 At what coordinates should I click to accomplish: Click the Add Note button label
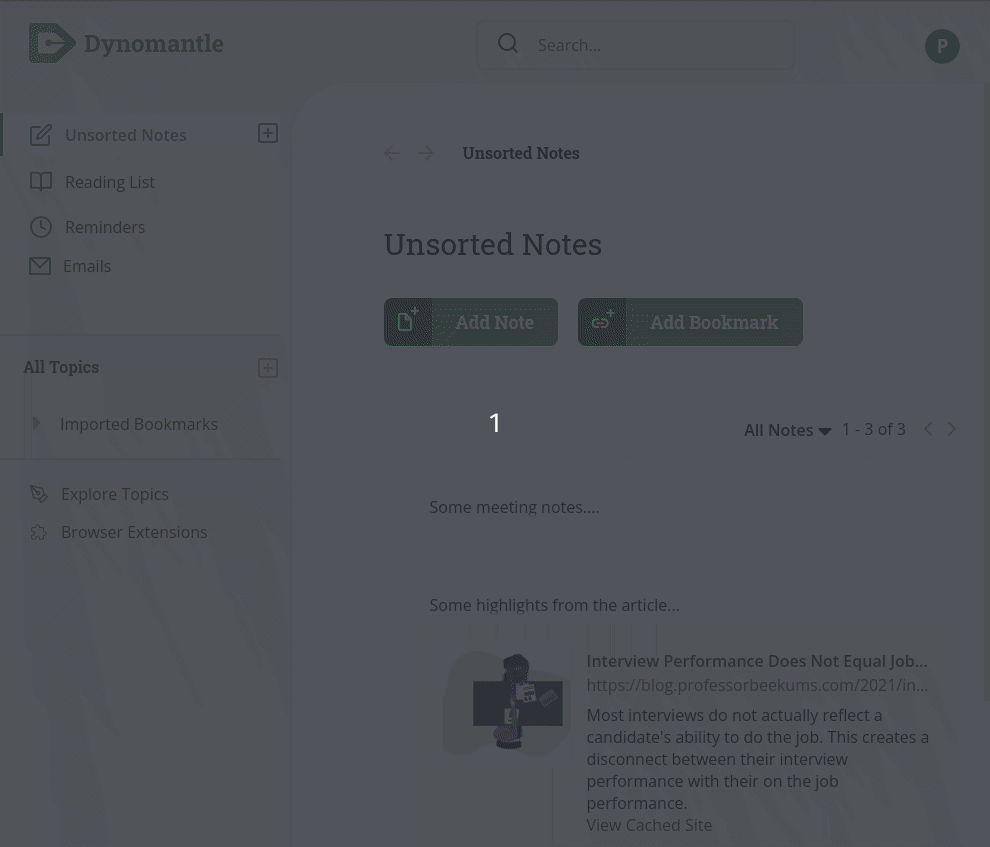click(494, 322)
